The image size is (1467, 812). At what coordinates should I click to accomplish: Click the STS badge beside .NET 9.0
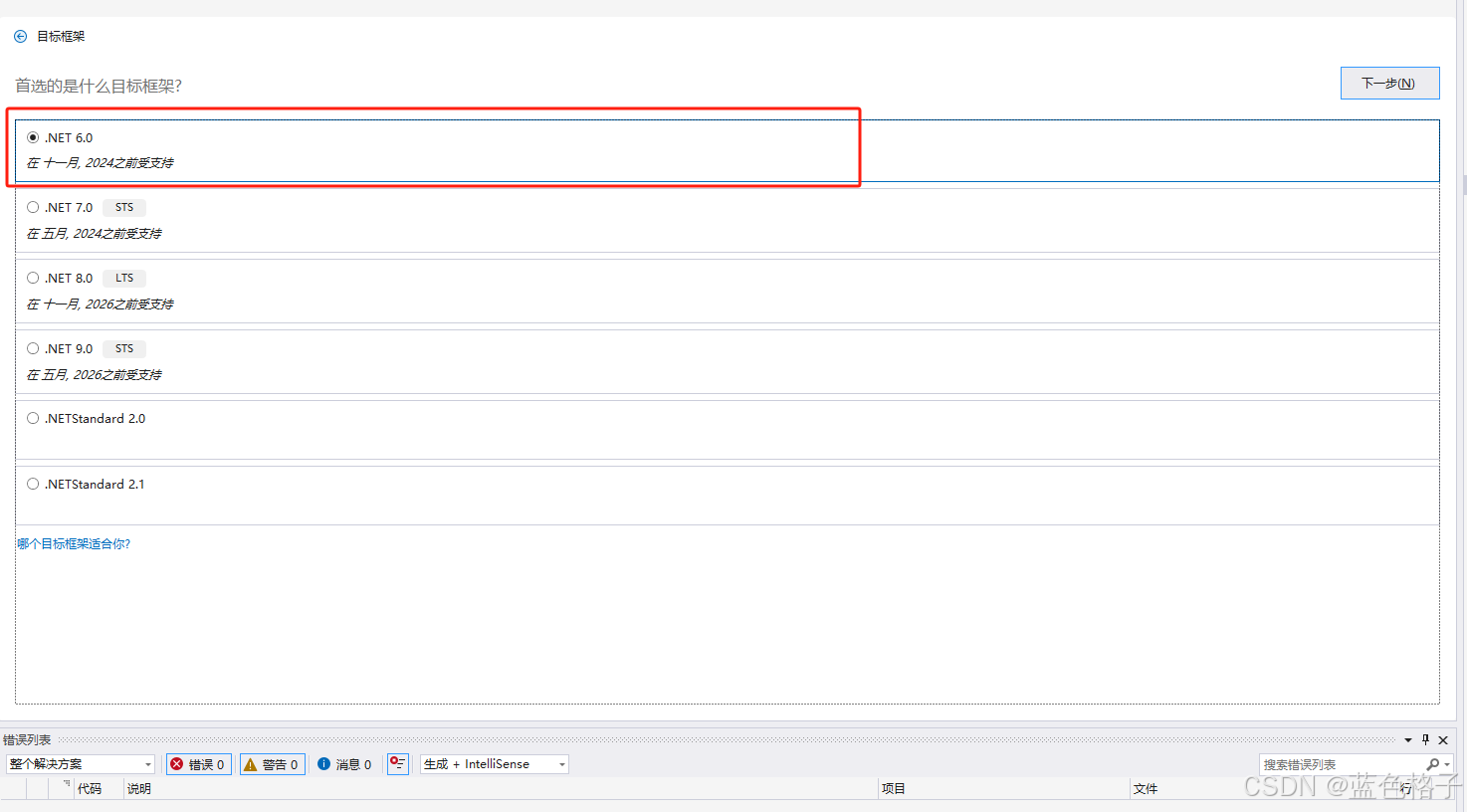coord(124,348)
